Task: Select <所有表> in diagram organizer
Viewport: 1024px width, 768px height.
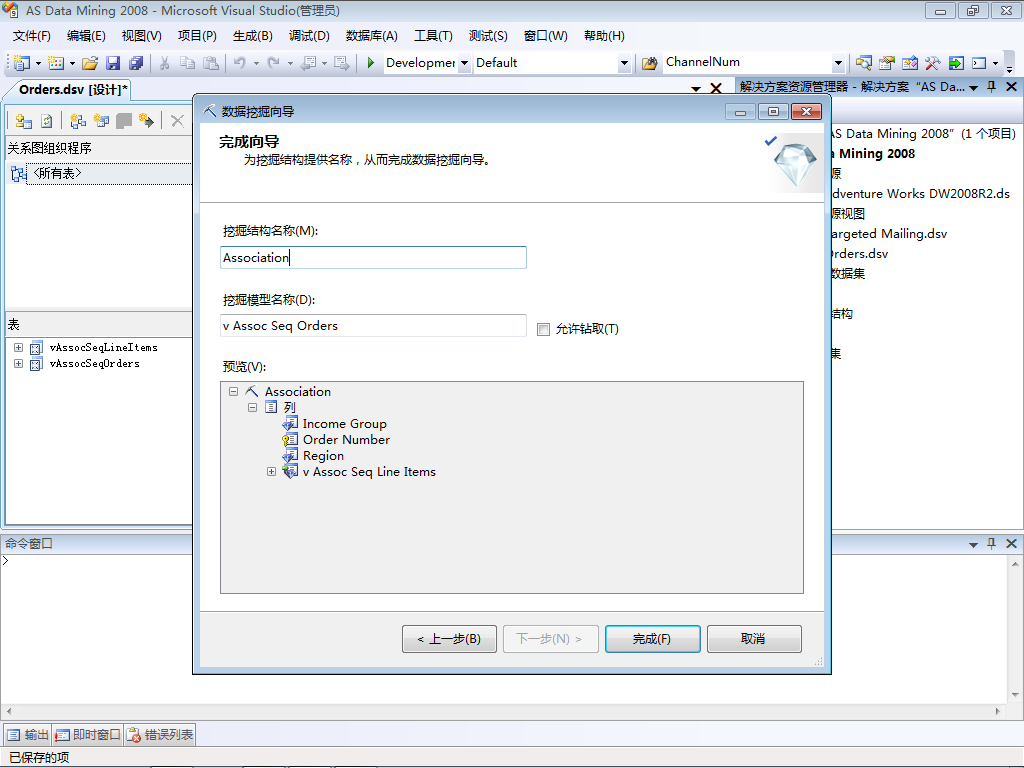Action: (57, 173)
